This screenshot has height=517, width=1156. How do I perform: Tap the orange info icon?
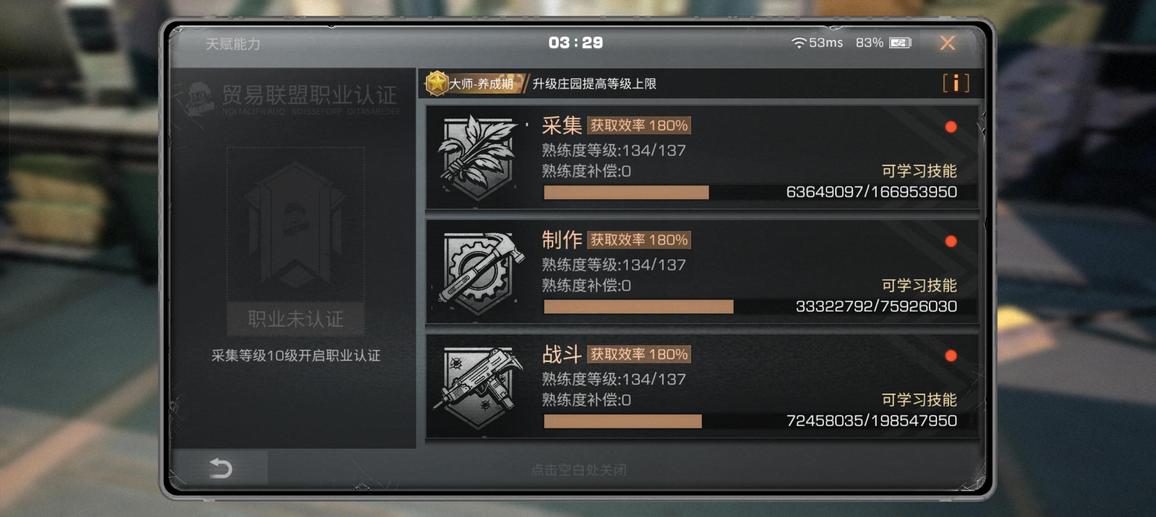(x=955, y=83)
